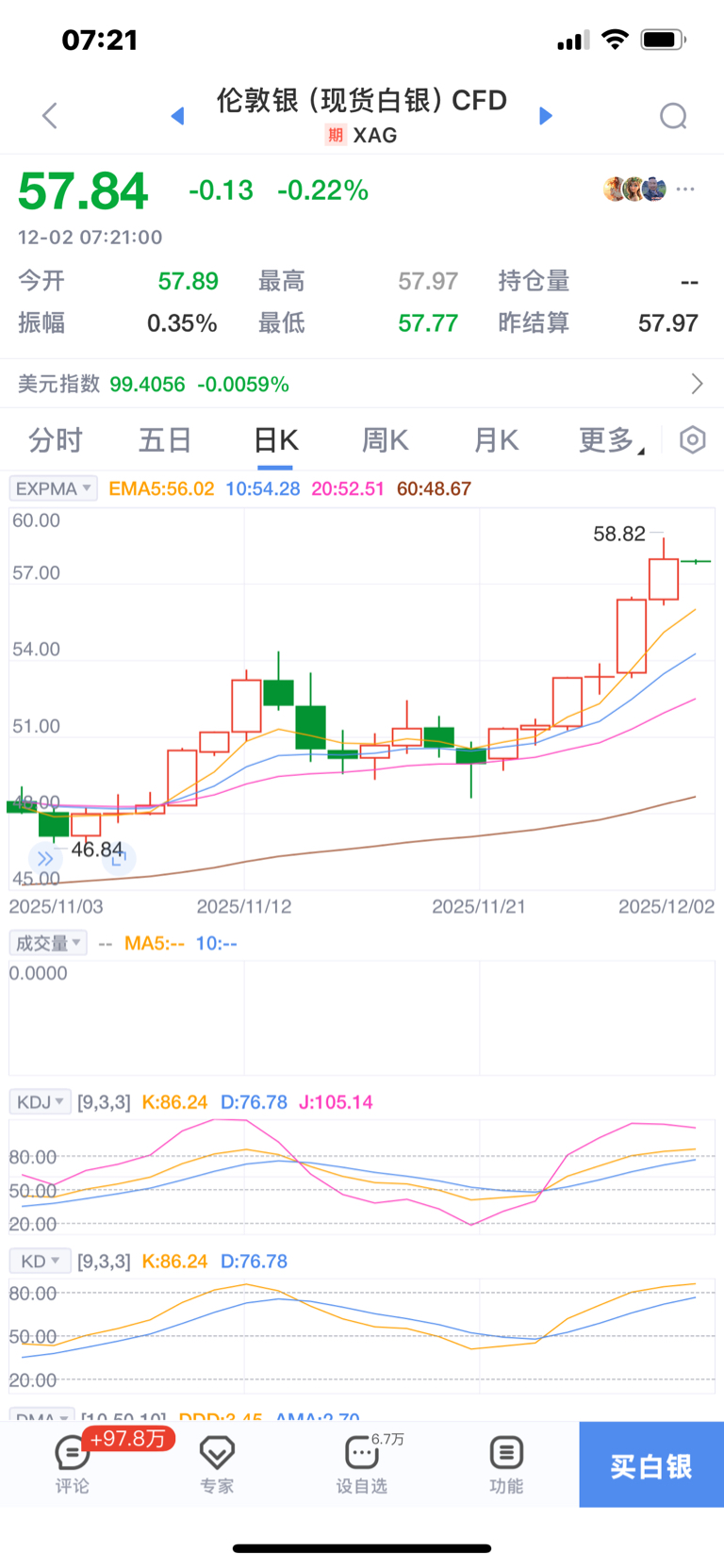Switch to the 月K tab
The height and width of the screenshot is (1568, 724).
point(496,440)
